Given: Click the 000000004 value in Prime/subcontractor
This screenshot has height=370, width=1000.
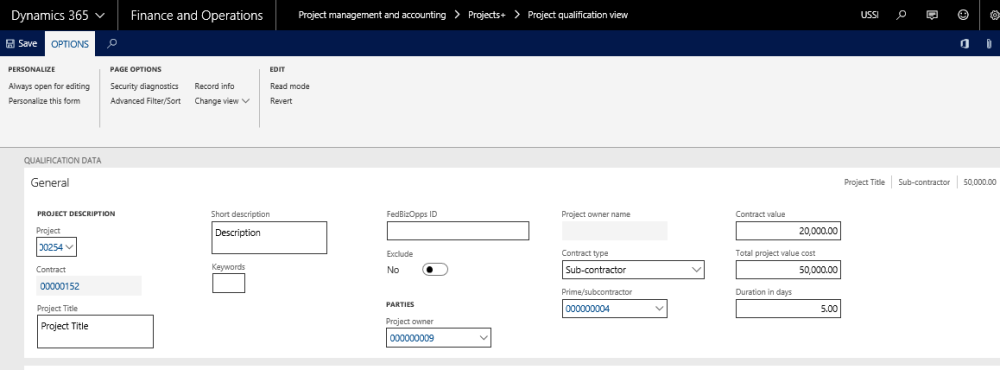Looking at the screenshot, I should tap(587, 309).
